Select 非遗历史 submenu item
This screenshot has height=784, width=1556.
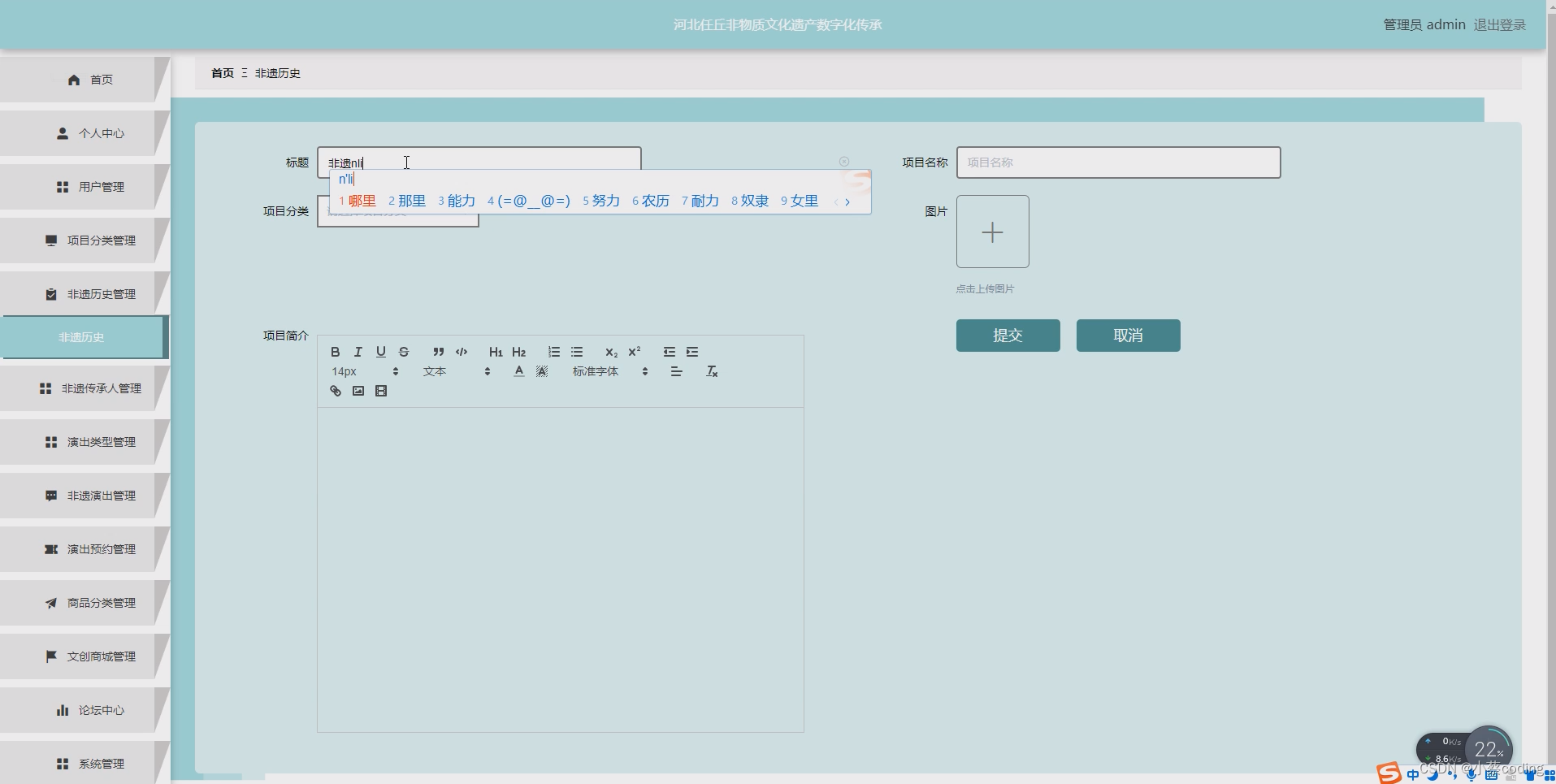click(x=83, y=337)
